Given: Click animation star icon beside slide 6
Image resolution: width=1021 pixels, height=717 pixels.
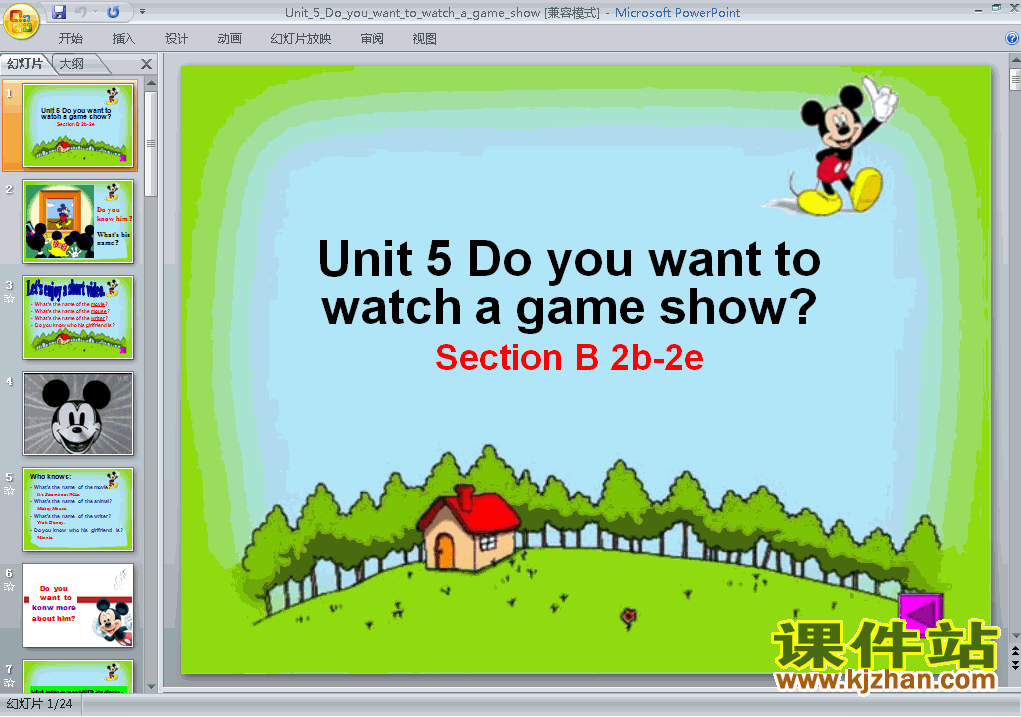Looking at the screenshot, I should pyautogui.click(x=9, y=587).
